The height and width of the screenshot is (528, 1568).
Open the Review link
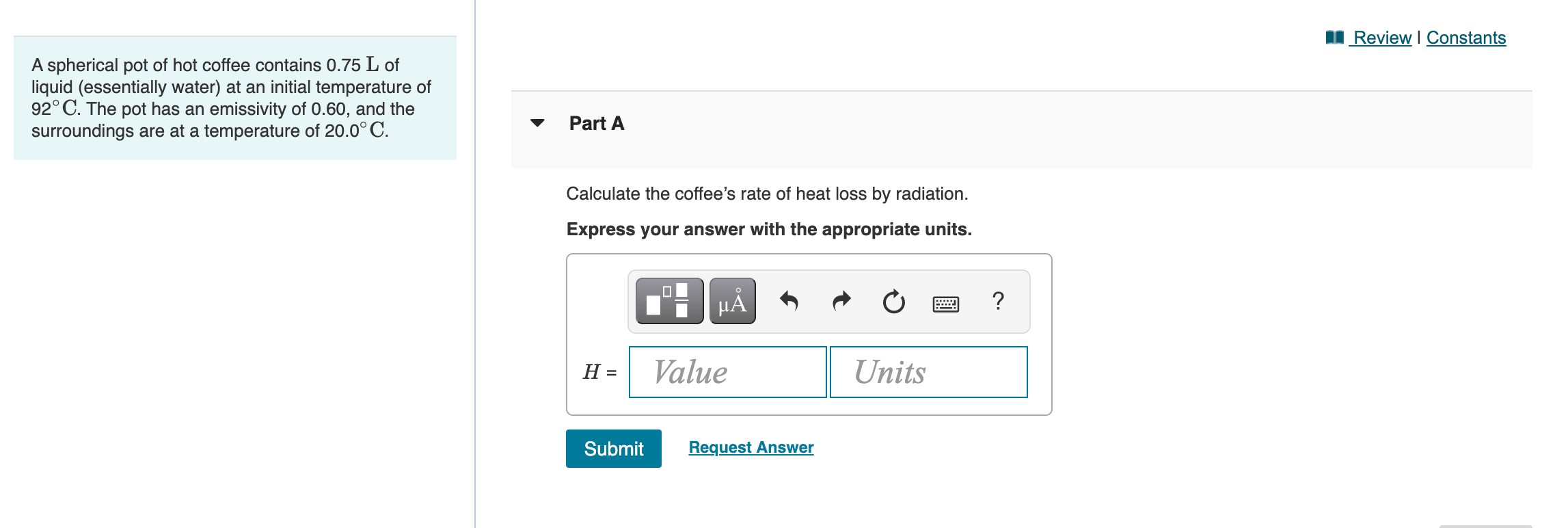1382,38
